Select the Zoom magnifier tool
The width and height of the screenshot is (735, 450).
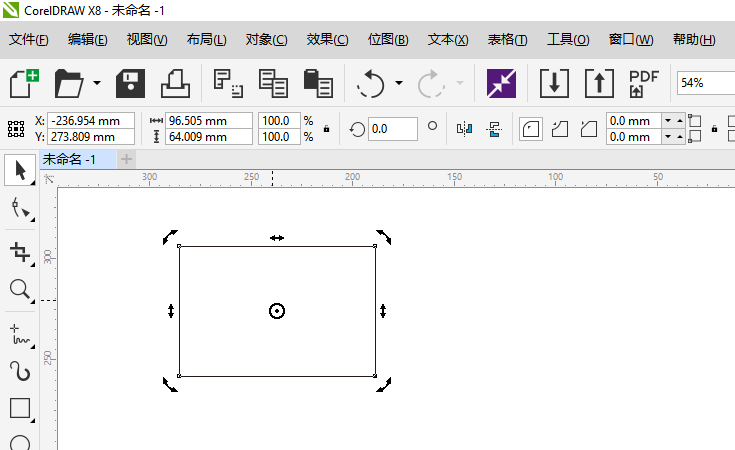point(20,290)
